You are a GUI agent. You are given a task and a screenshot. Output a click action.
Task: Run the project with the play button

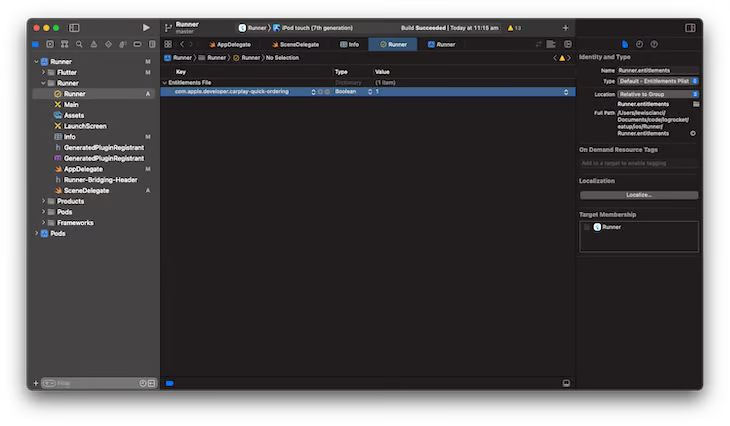pos(146,28)
